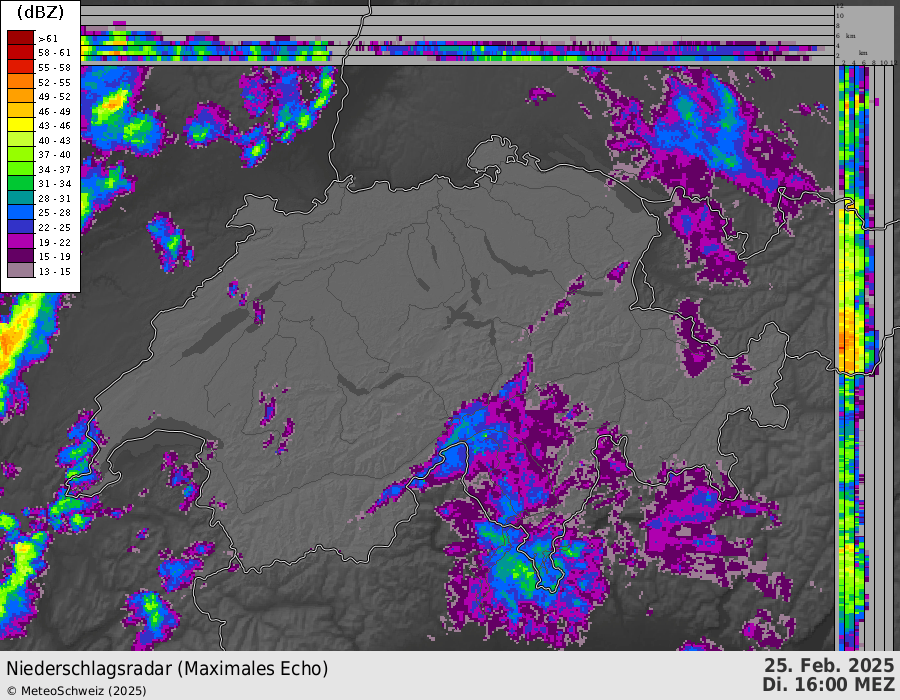Click the 31 - 34 dBZ green swatch
Viewport: 900px width, 700px height.
coord(20,184)
